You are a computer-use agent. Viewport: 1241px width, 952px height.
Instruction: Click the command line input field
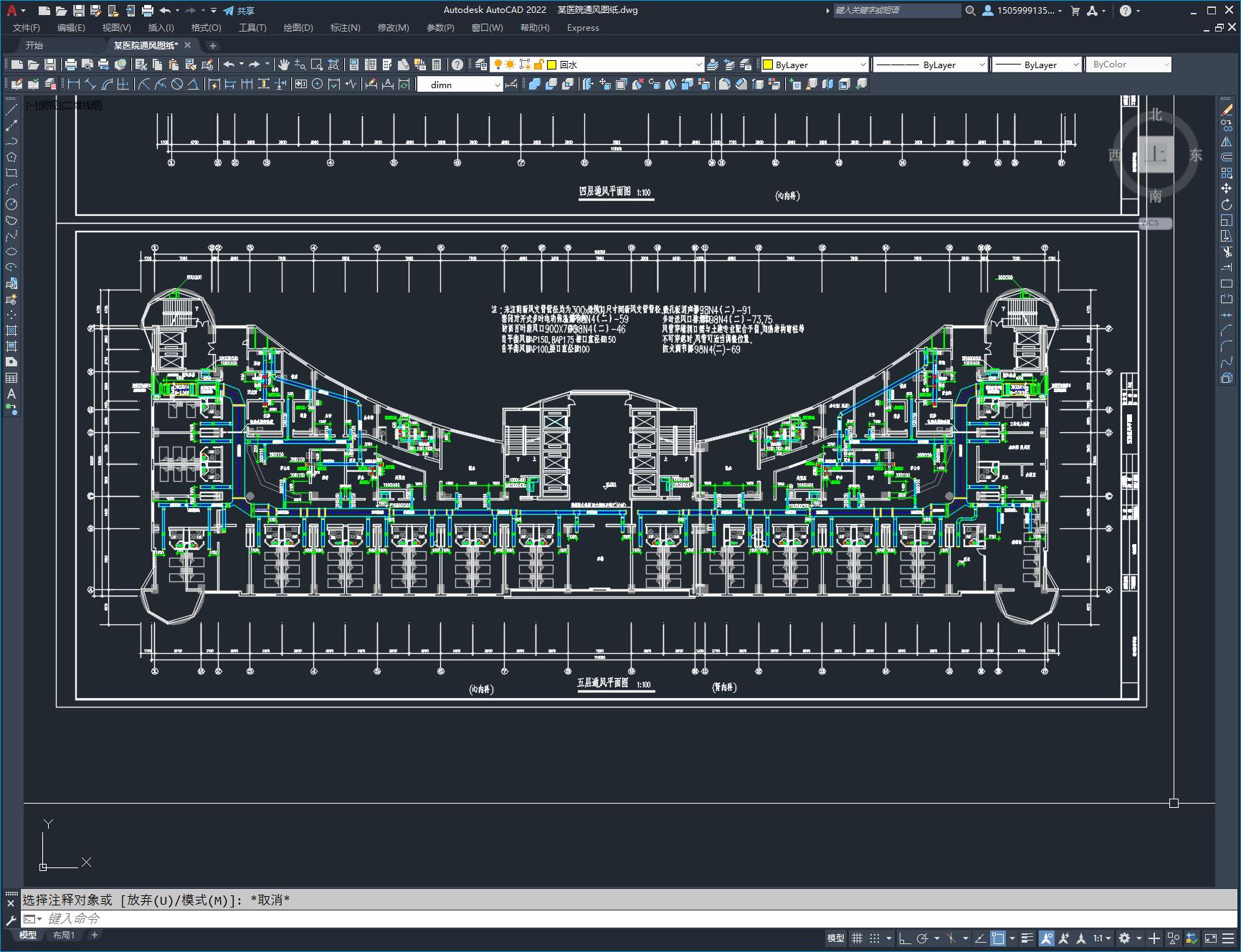coord(628,918)
